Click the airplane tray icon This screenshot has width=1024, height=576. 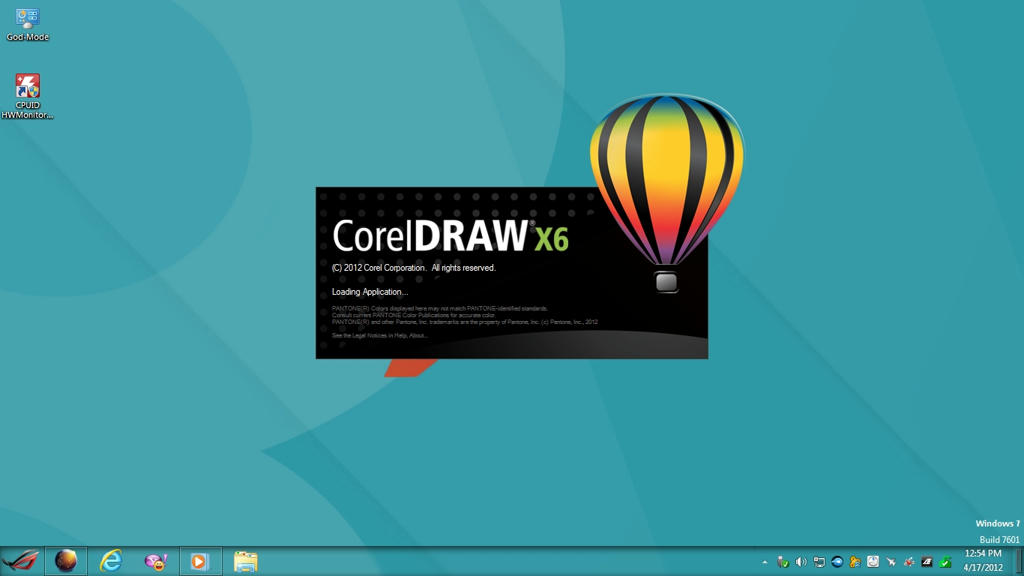pyautogui.click(x=891, y=562)
